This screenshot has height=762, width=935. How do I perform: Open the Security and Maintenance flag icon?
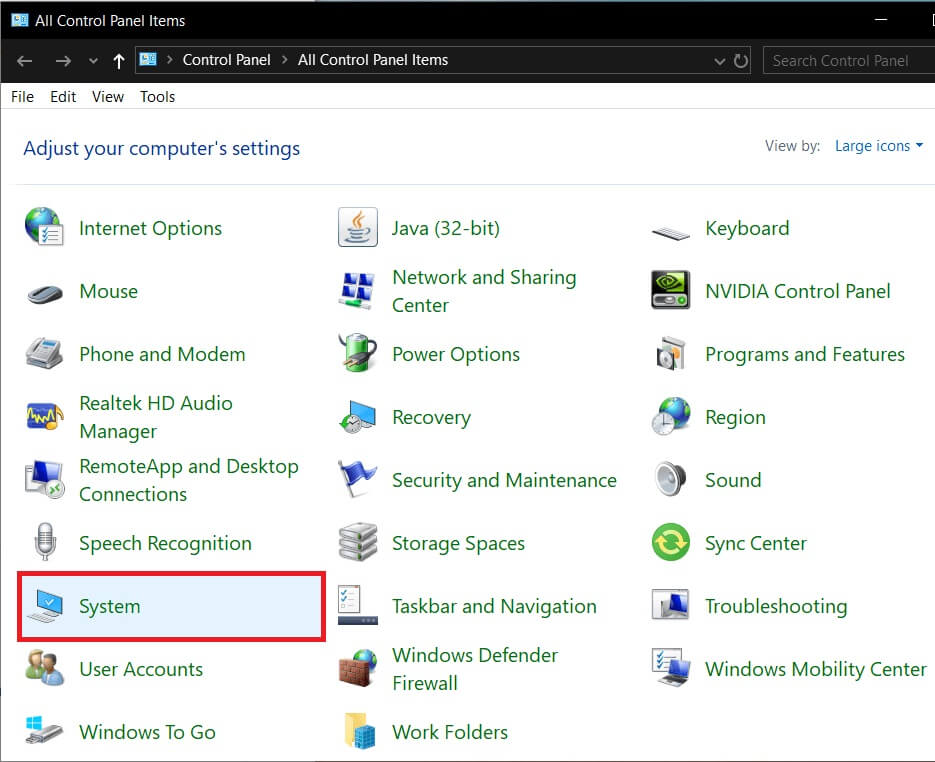[x=357, y=479]
